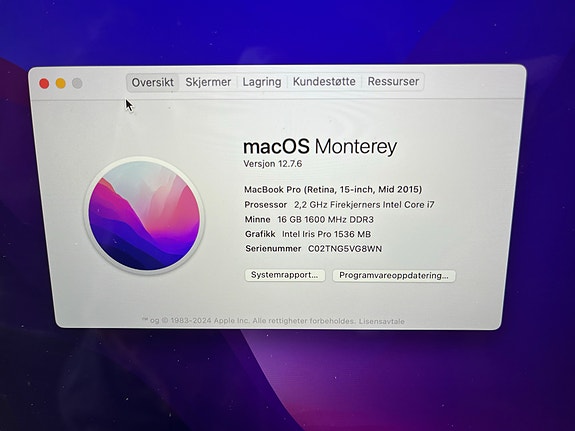
Task: Close the window with the red button
Action: coord(44,84)
